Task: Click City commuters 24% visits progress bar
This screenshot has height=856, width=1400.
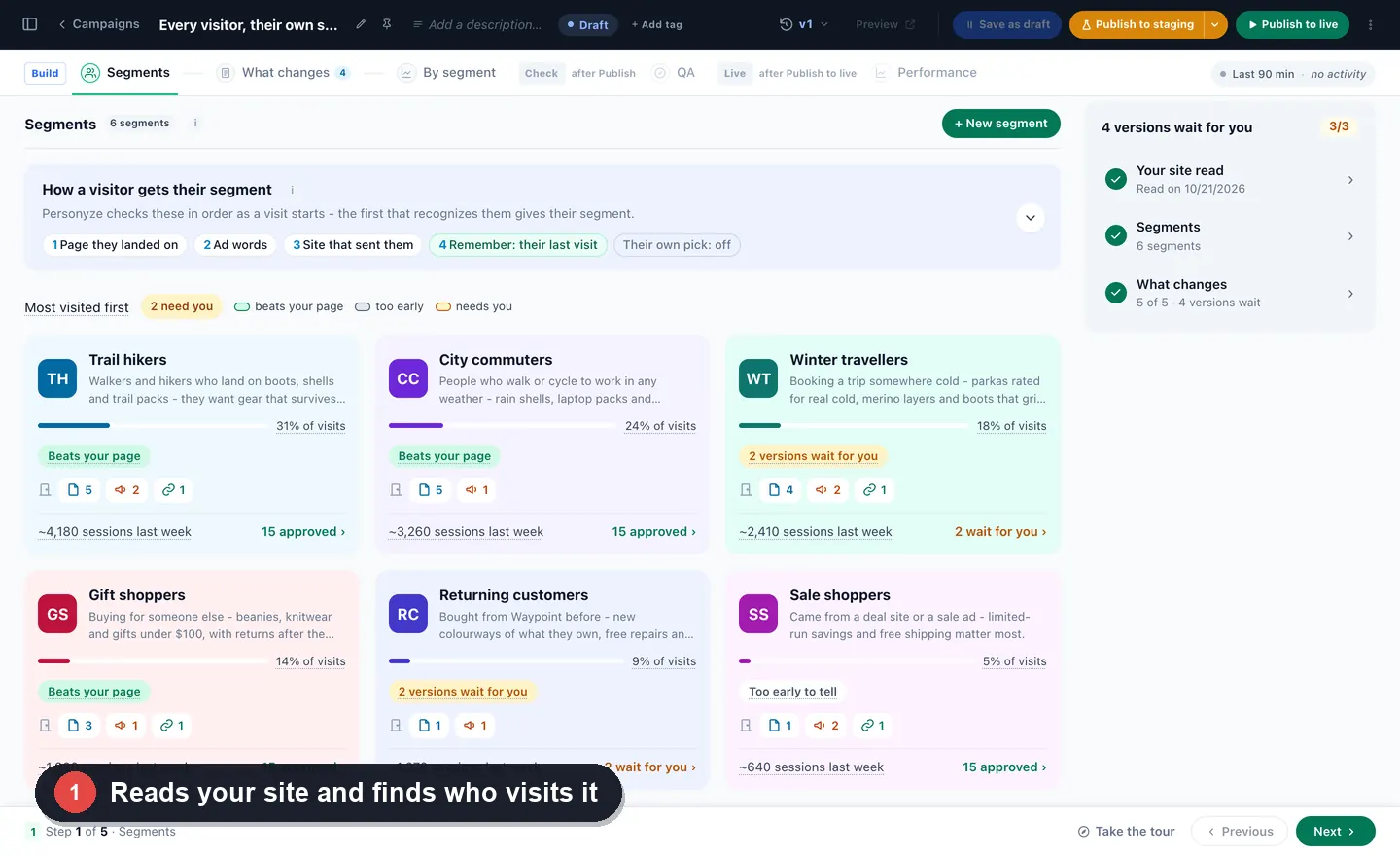Action: tap(502, 426)
